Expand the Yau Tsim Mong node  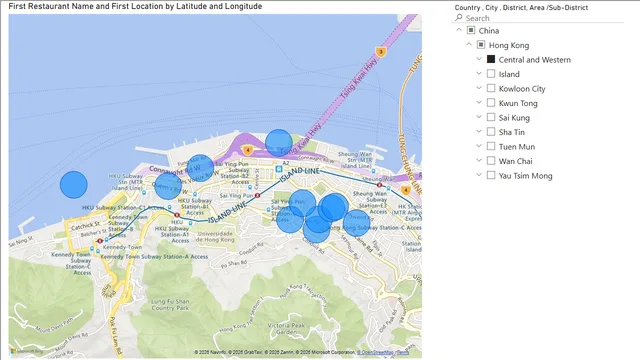coord(479,175)
